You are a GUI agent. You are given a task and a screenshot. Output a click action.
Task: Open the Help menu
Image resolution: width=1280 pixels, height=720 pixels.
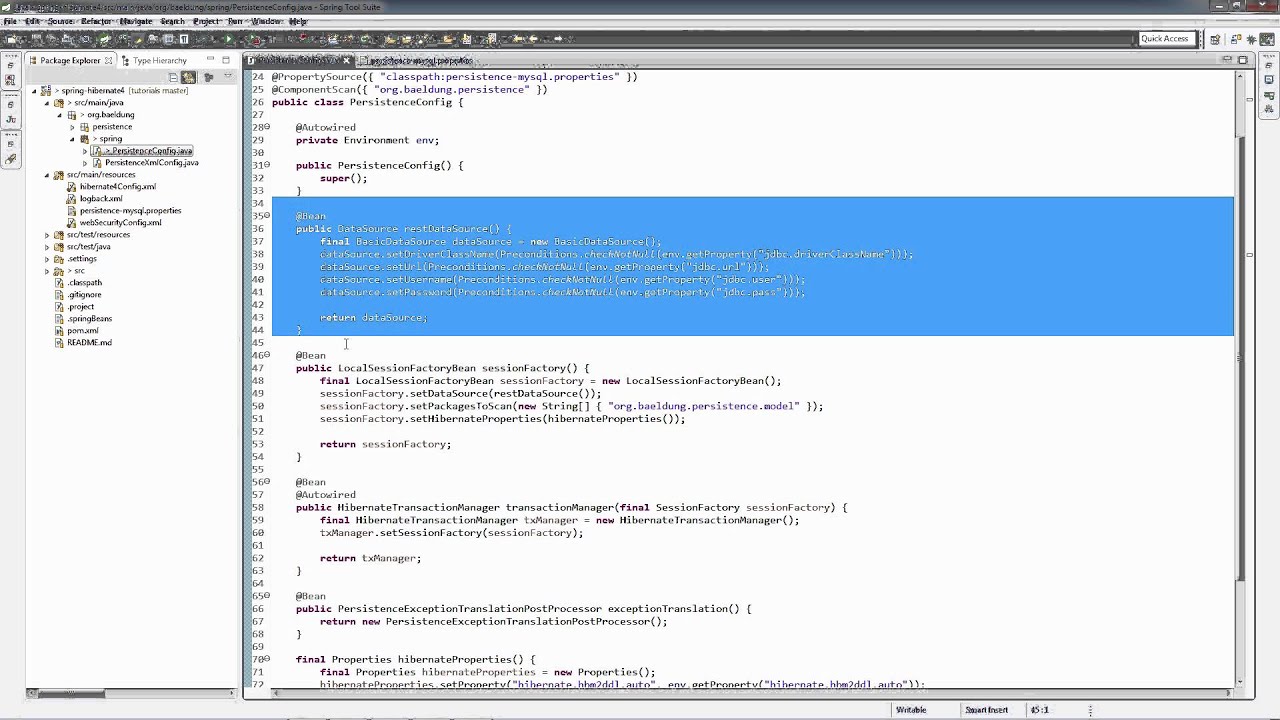tap(298, 21)
